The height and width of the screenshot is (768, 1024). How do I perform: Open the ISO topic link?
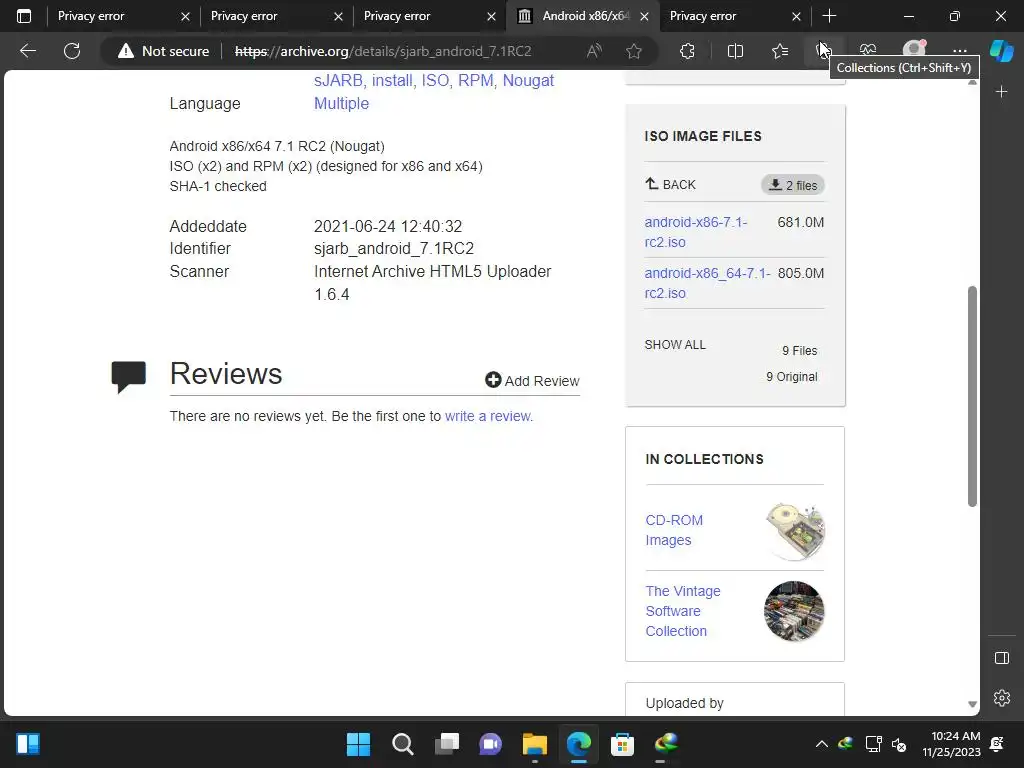[437, 80]
